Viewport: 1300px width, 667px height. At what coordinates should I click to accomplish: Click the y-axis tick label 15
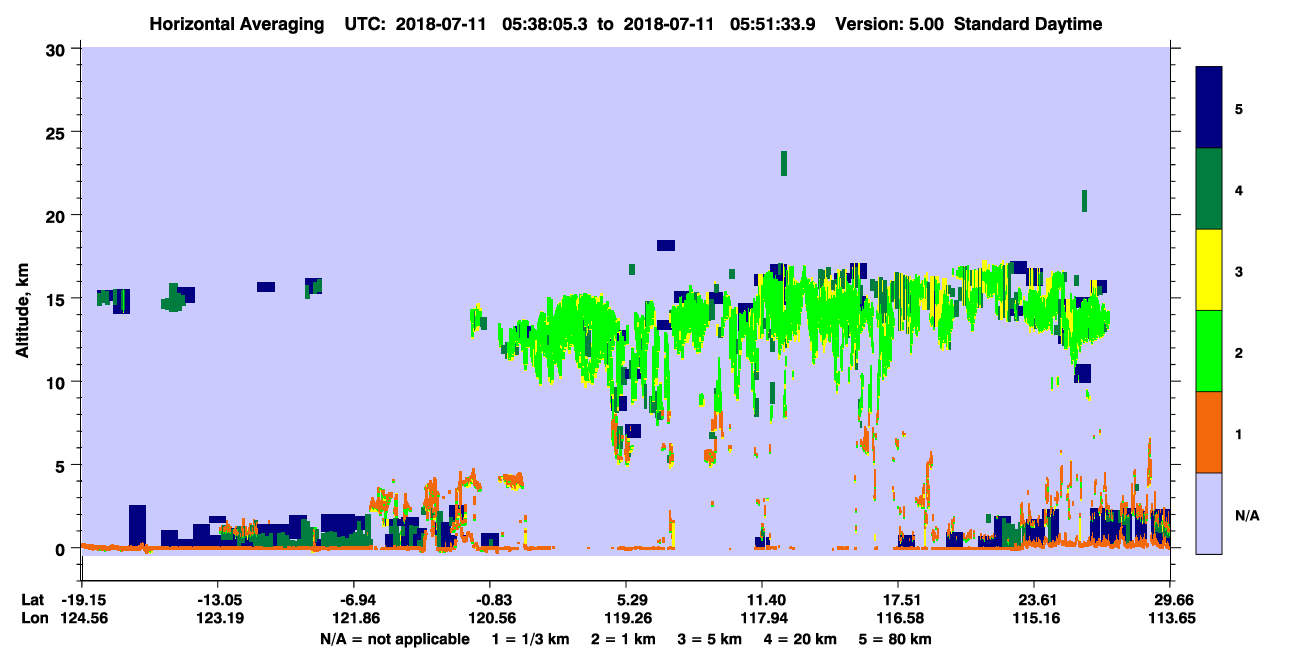coord(58,299)
